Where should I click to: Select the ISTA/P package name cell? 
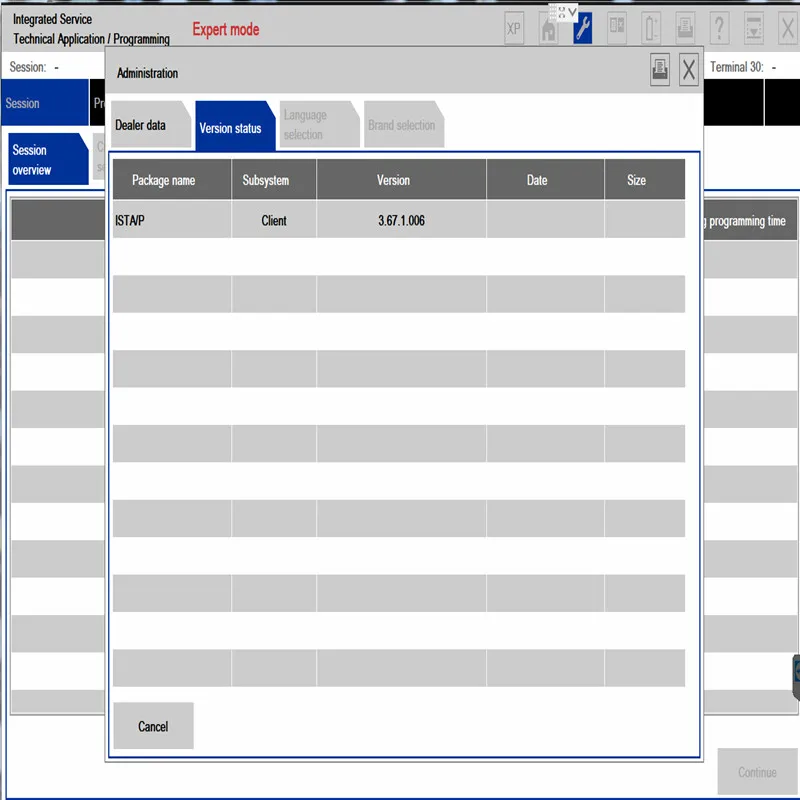(x=172, y=220)
